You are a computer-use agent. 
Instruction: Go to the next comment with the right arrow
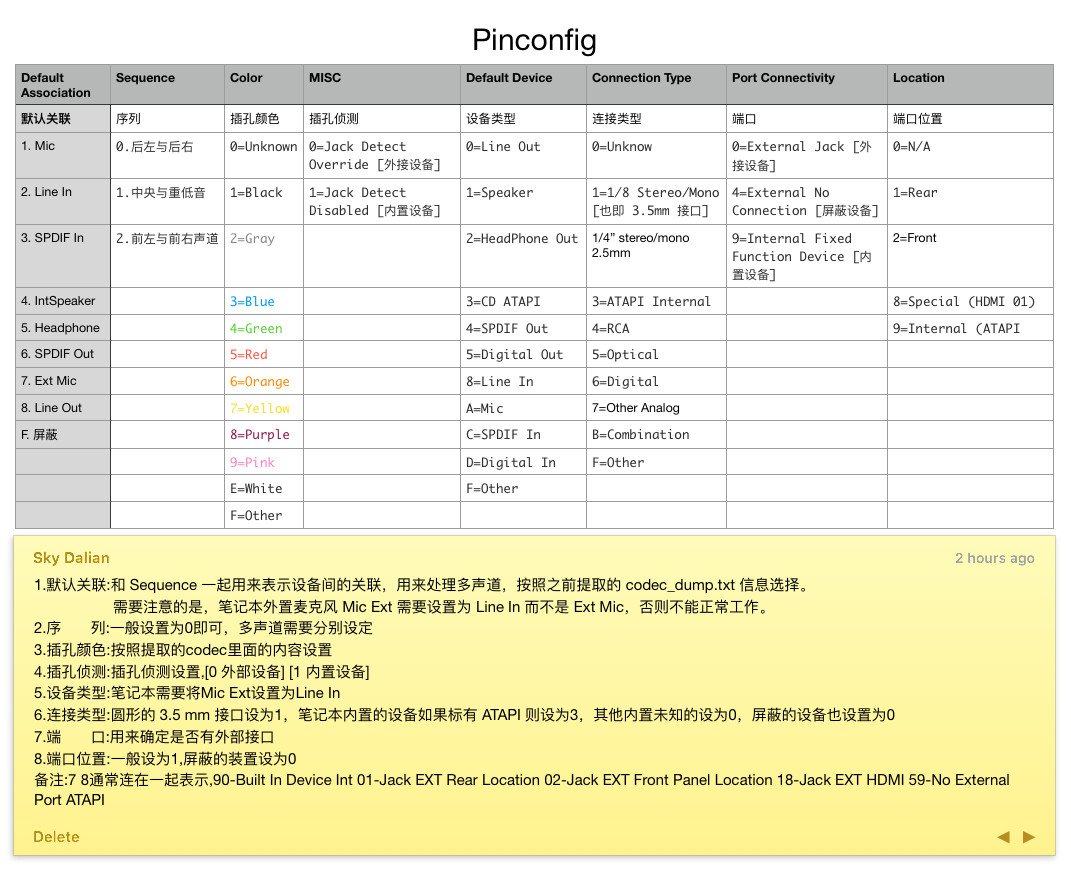coord(1029,837)
